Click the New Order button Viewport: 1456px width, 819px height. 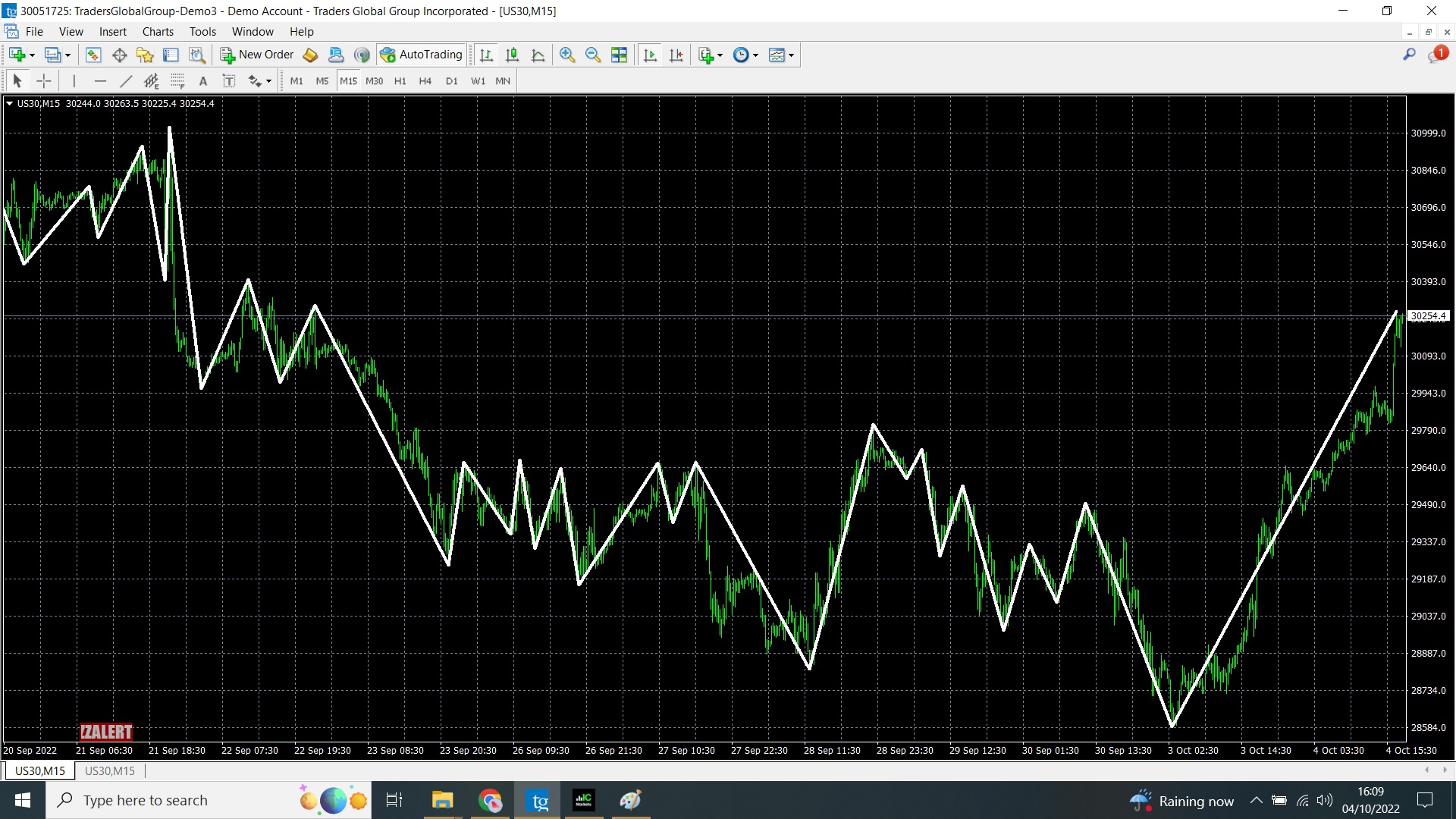[x=257, y=55]
